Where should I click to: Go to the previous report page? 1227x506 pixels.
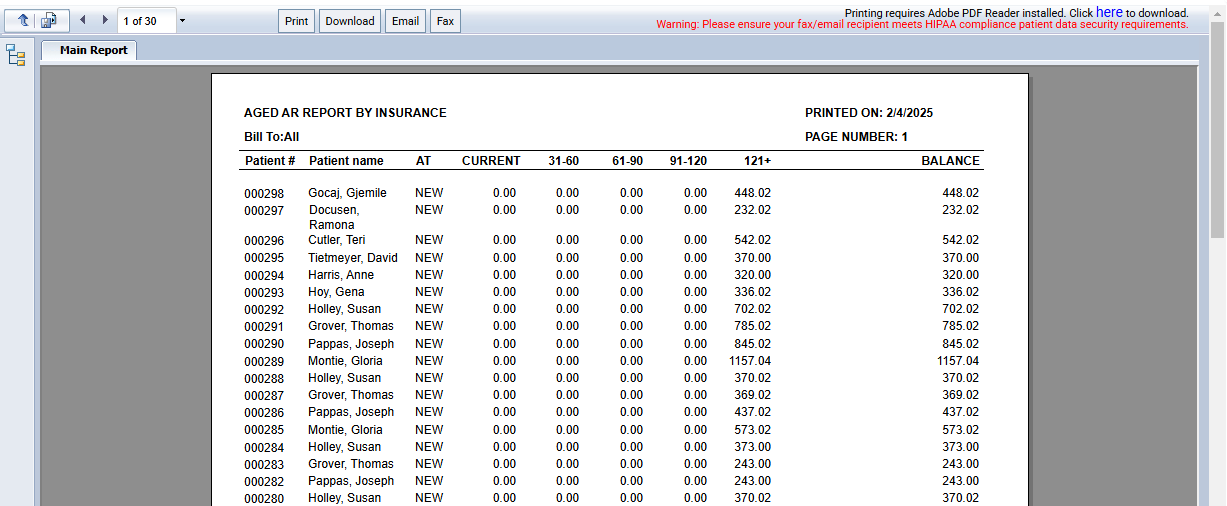pos(82,20)
